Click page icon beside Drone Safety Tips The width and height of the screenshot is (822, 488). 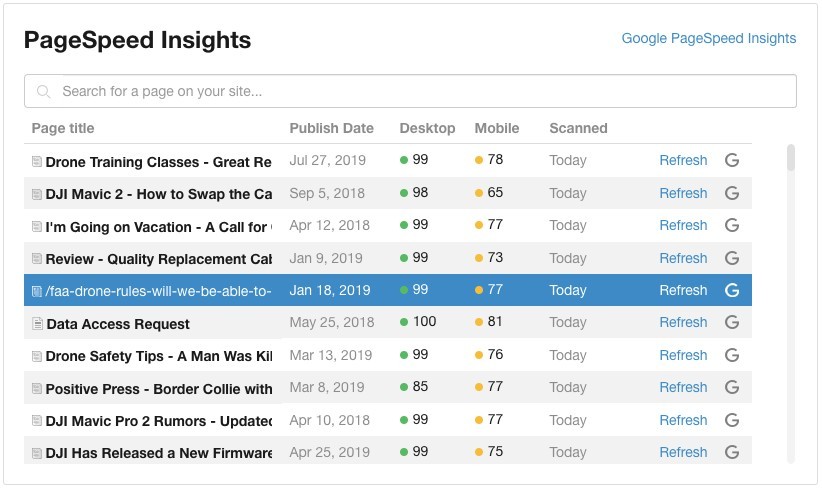[x=37, y=356]
